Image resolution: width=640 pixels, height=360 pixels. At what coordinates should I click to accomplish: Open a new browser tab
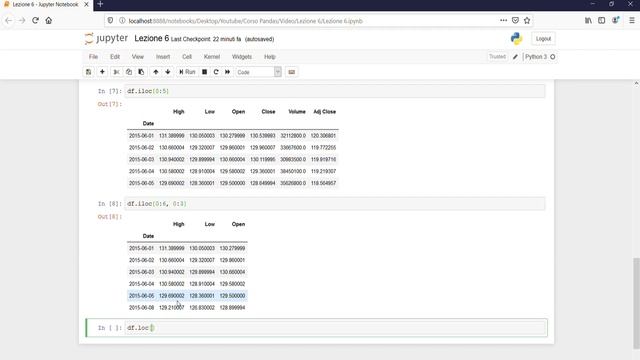pyautogui.click(x=100, y=4)
